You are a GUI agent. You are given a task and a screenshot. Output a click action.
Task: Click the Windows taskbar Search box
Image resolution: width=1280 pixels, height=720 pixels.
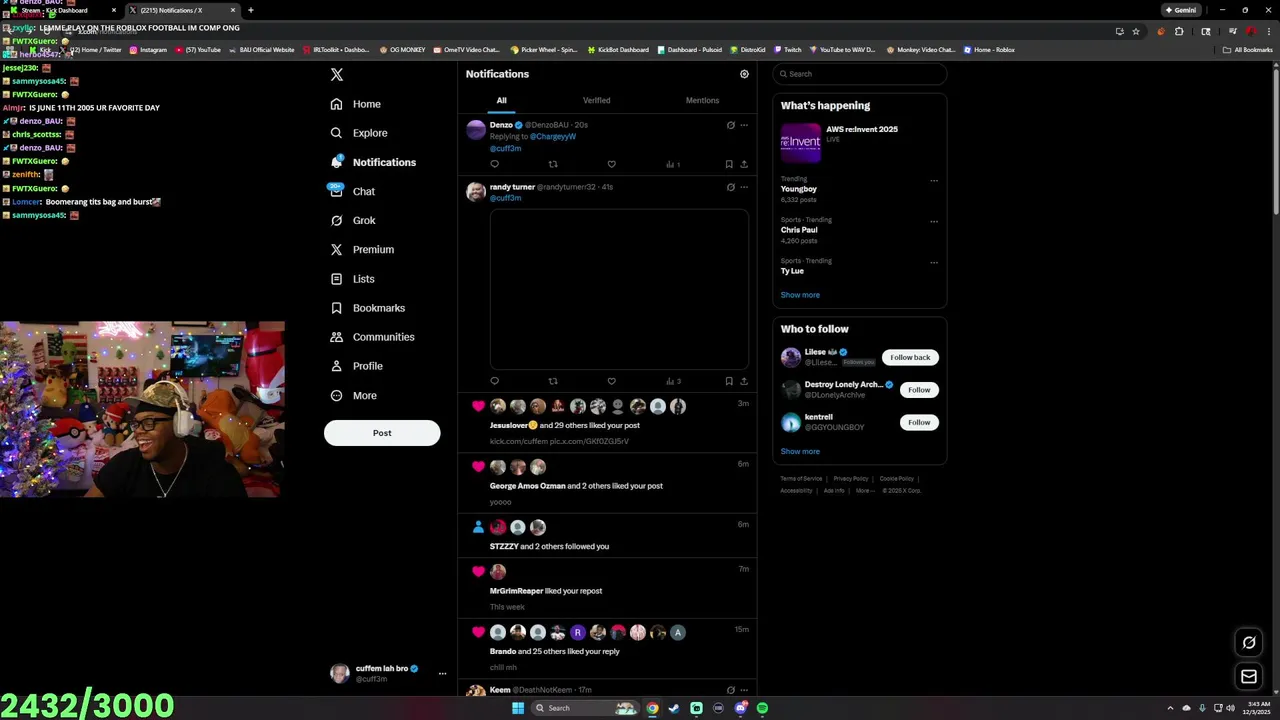click(x=583, y=708)
